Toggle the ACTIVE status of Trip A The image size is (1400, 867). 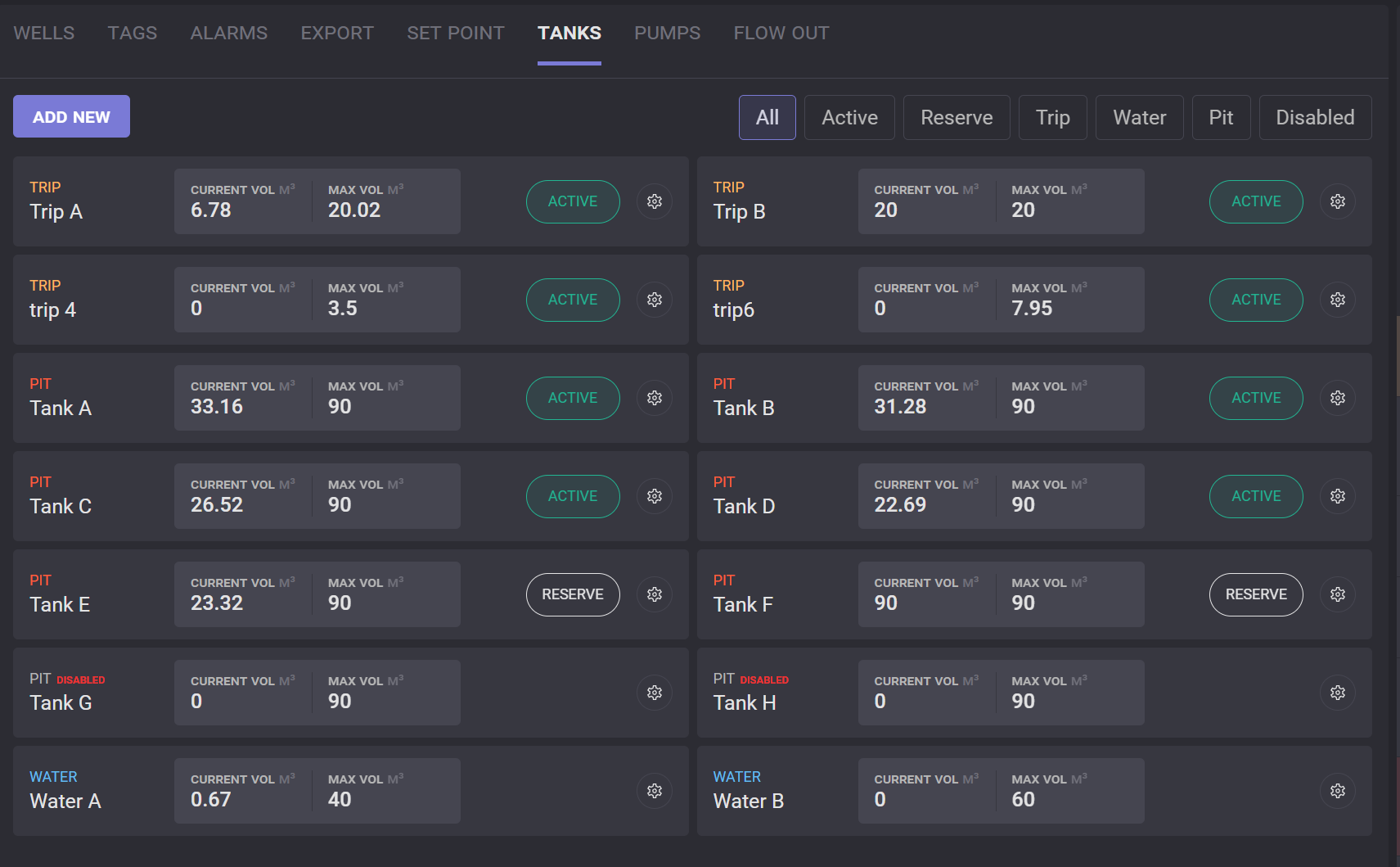(572, 201)
